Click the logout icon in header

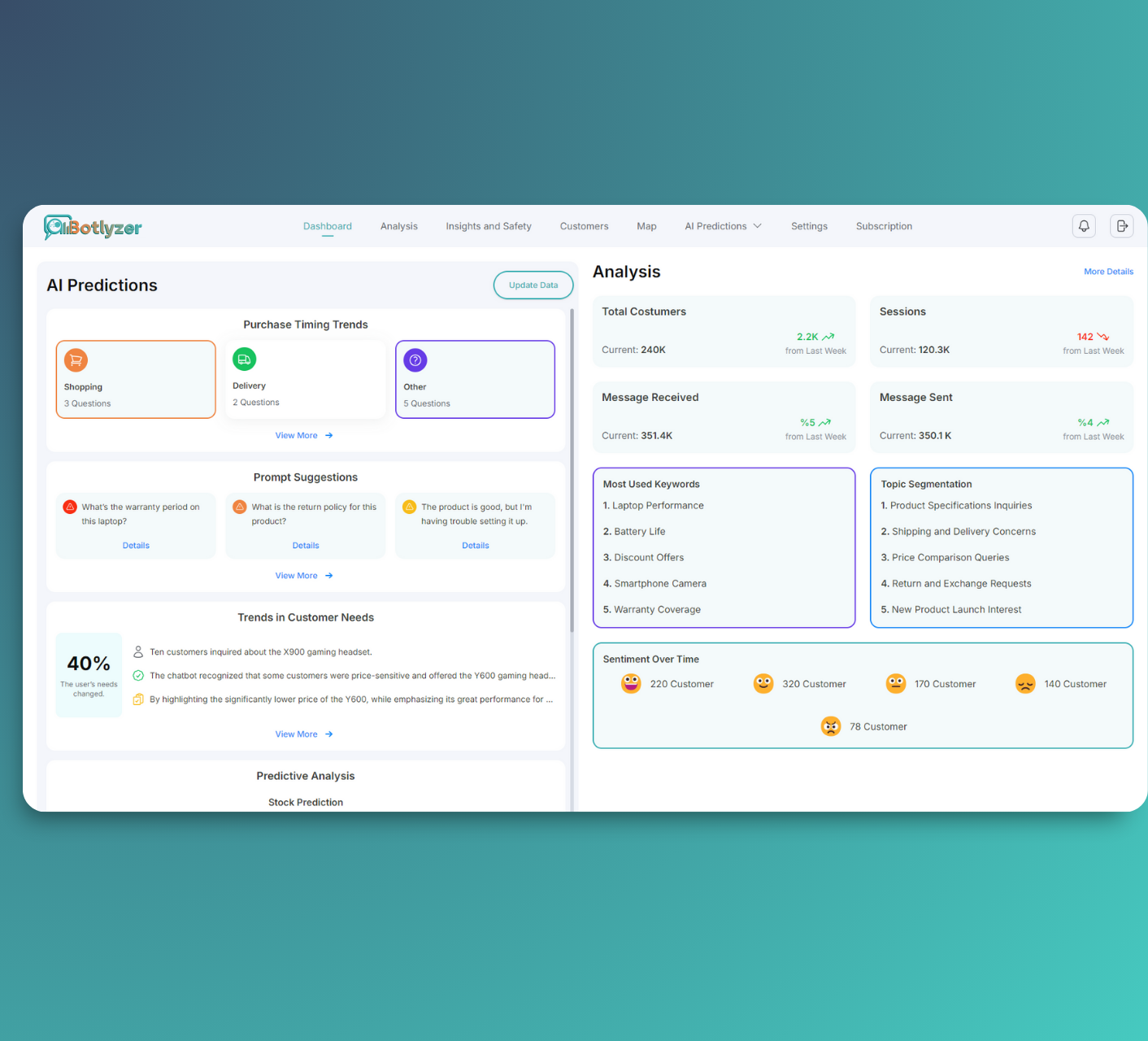point(1121,226)
